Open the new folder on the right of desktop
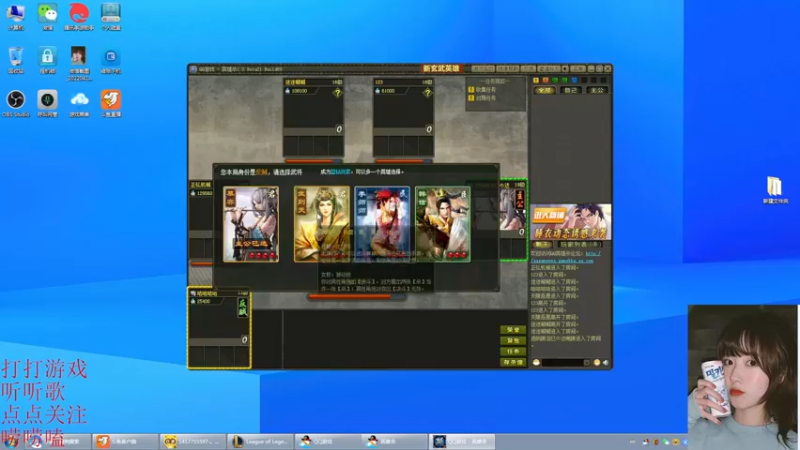 tap(776, 190)
